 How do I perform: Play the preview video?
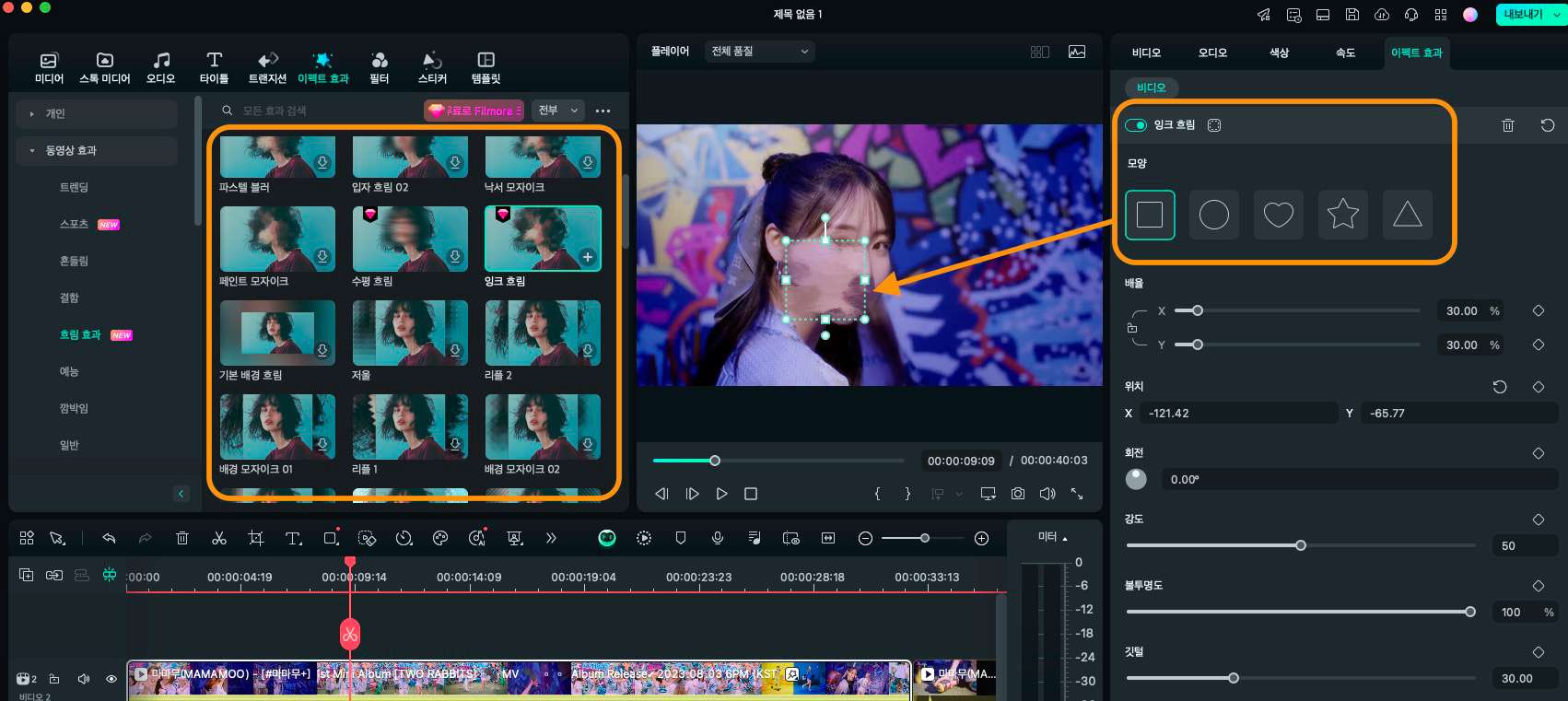[721, 494]
